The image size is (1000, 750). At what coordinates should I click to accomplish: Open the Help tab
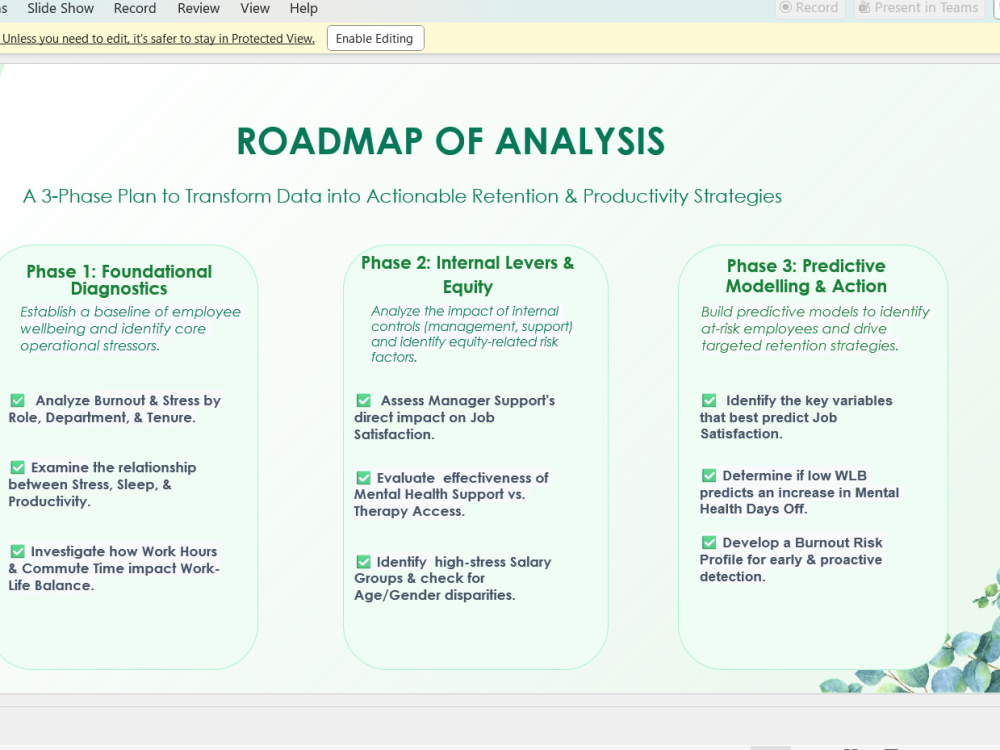[304, 8]
